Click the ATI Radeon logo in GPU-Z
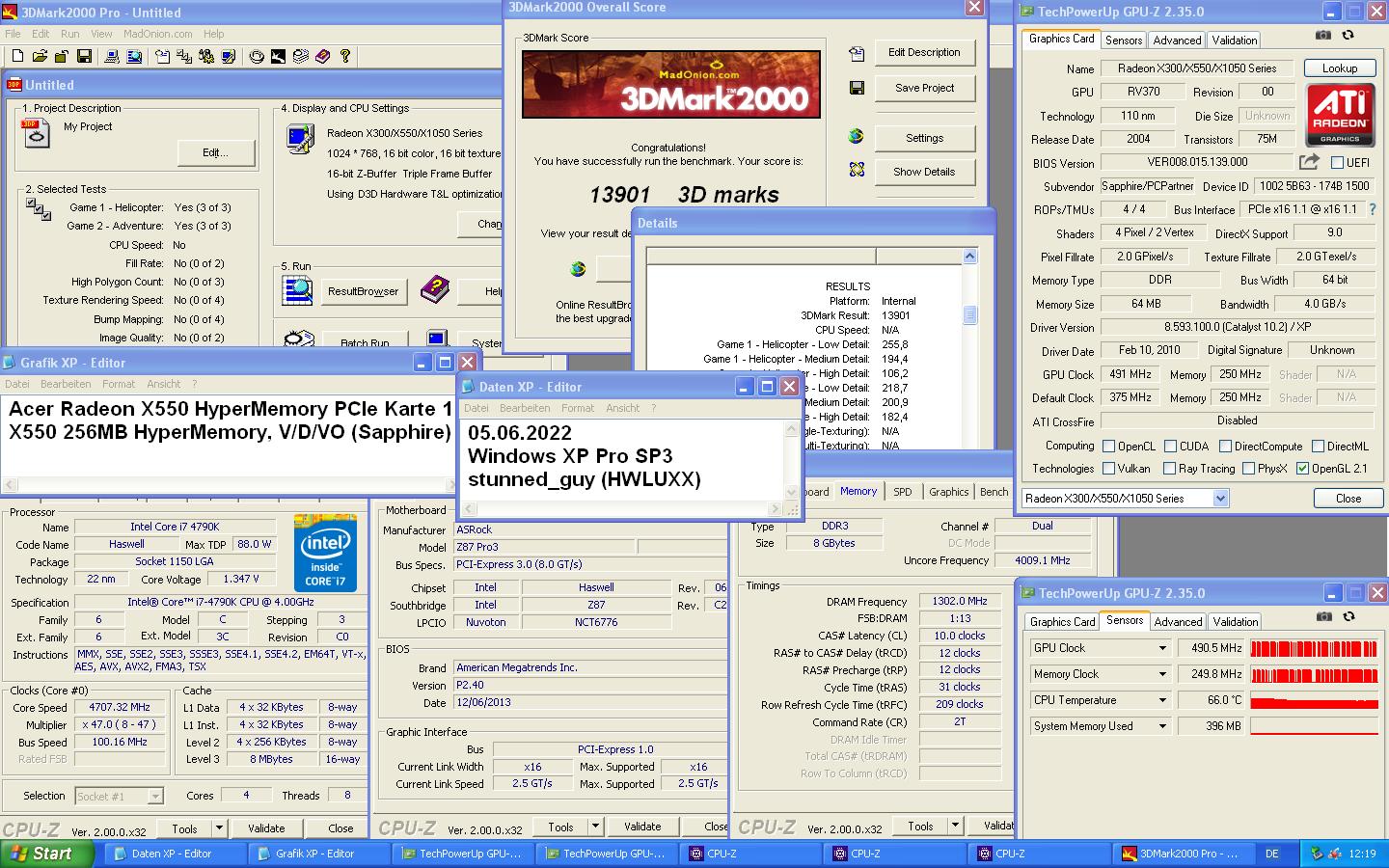Viewport: 1389px width, 868px height. click(x=1340, y=116)
